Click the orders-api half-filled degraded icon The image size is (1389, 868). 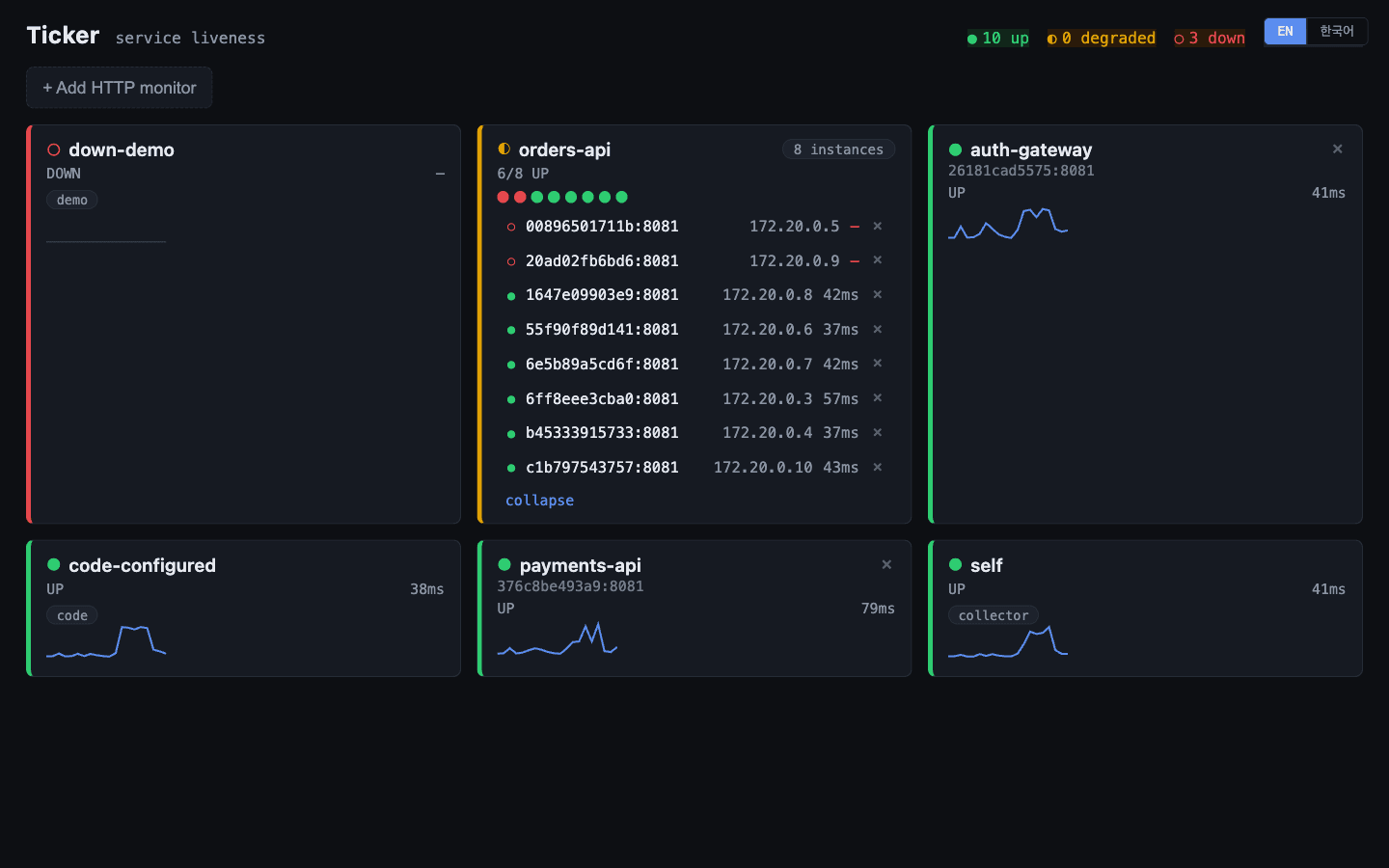click(x=504, y=149)
